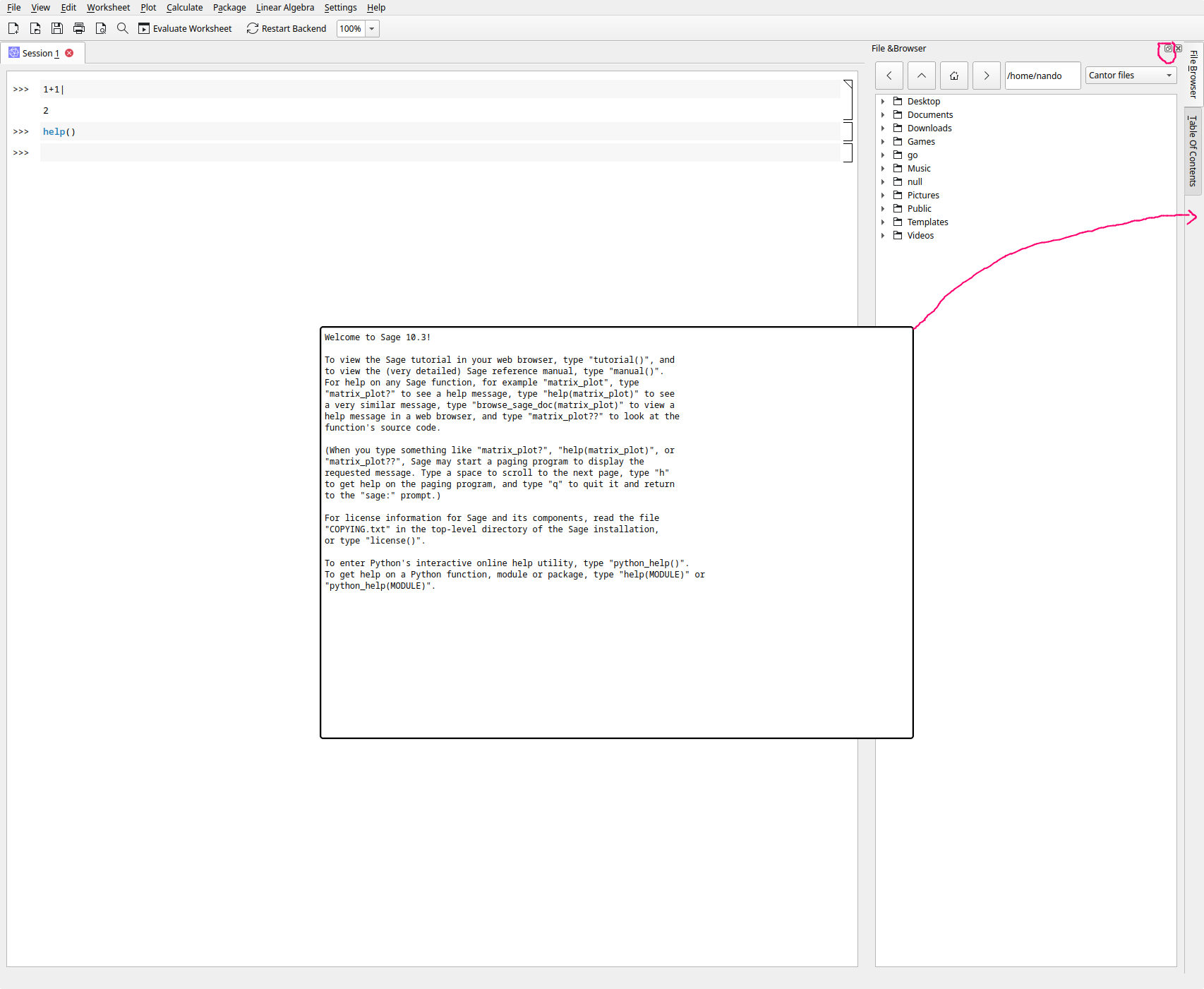Navigate up one directory in File Browser
Viewport: 1204px width, 989px height.
coord(922,76)
